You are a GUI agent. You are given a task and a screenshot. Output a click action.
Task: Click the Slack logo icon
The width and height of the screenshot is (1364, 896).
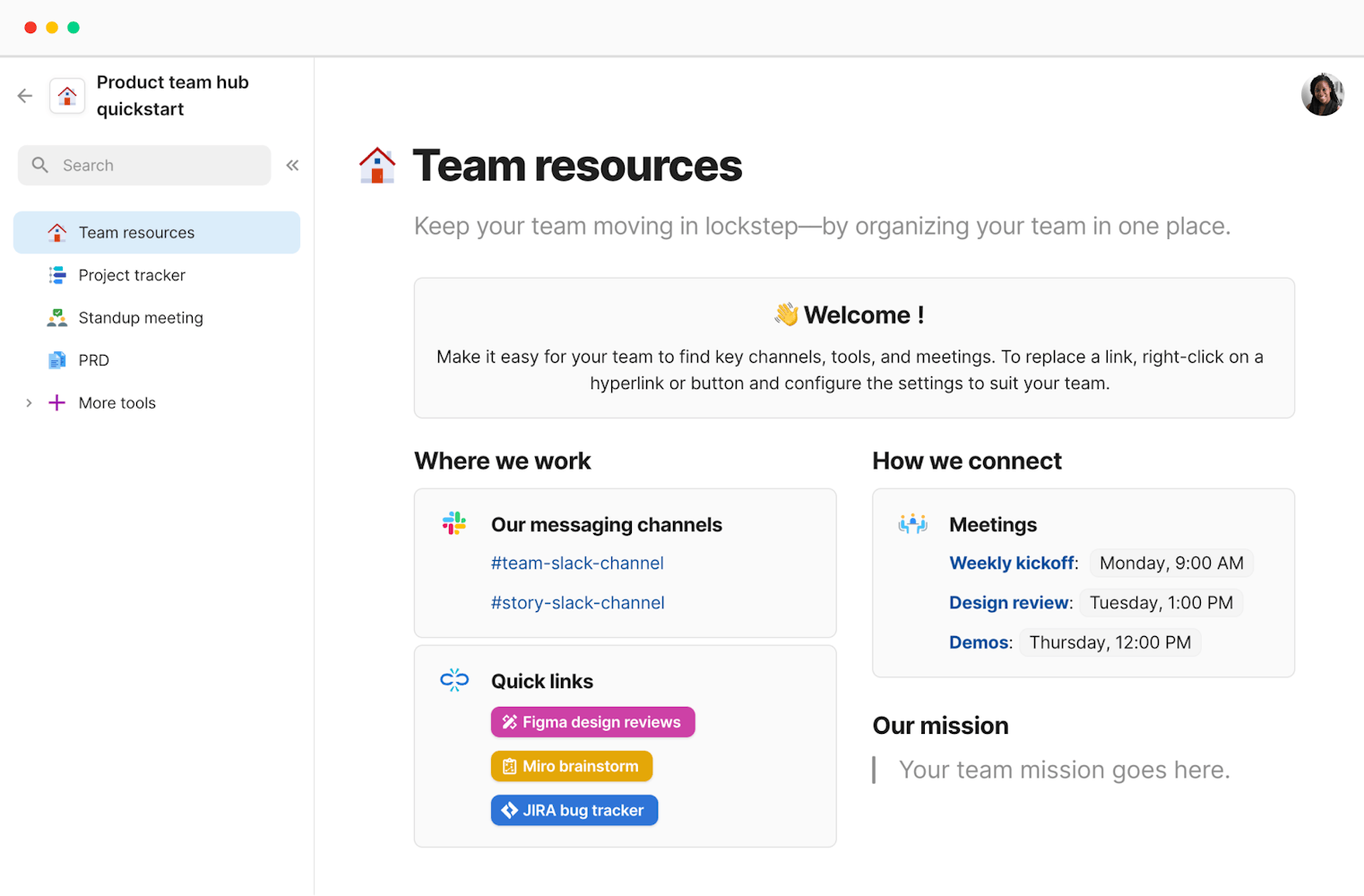(x=454, y=523)
